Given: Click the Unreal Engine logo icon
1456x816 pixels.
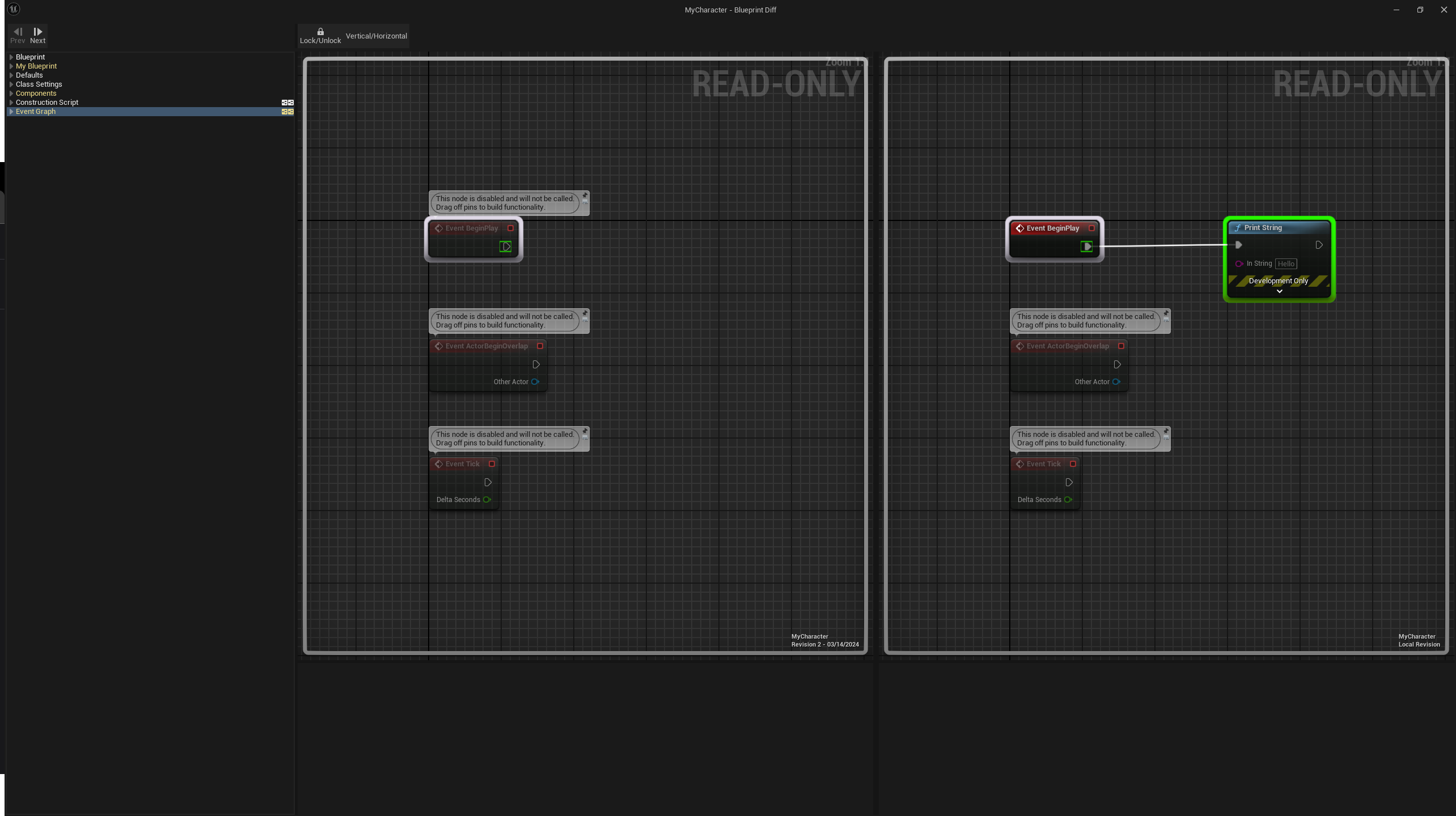Looking at the screenshot, I should (14, 9).
